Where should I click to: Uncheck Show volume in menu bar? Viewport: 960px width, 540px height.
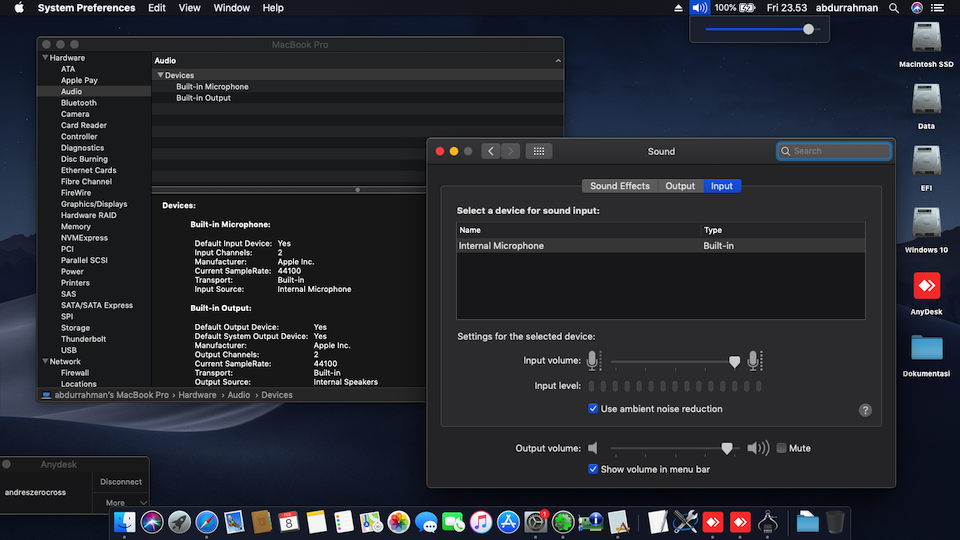[x=594, y=469]
